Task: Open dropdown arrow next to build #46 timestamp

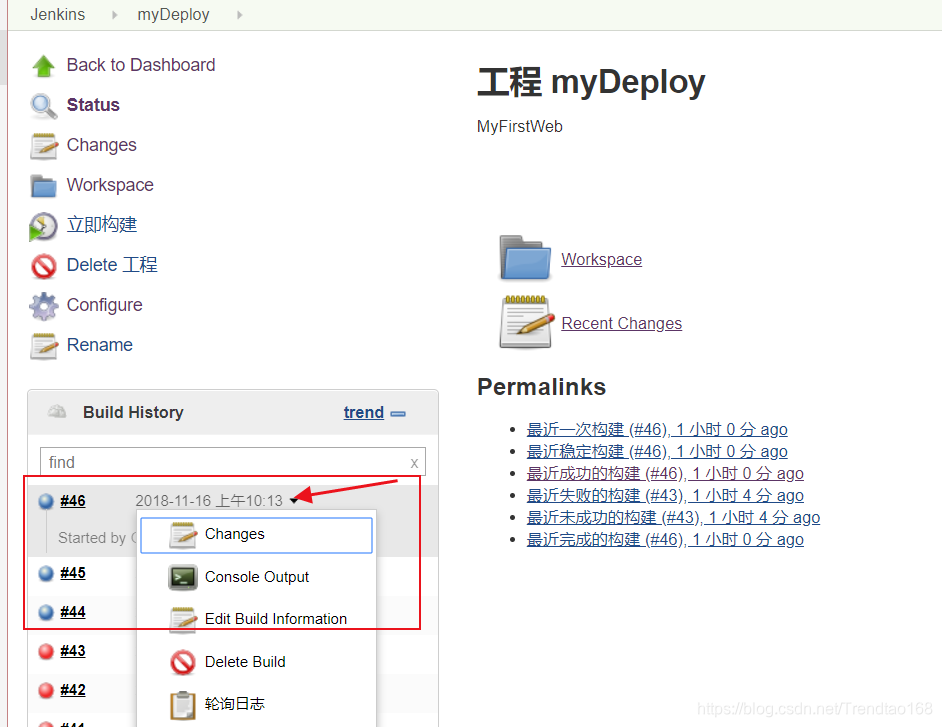Action: tap(294, 500)
